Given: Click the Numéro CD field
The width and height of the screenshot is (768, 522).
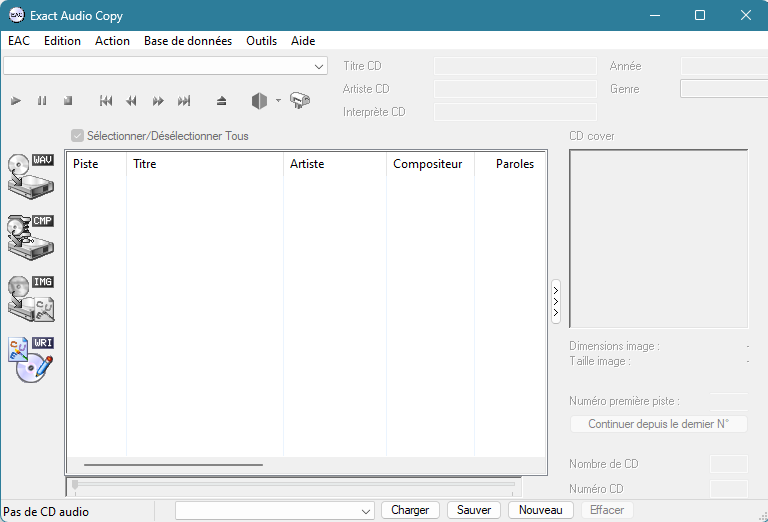Looking at the screenshot, I should pos(729,489).
